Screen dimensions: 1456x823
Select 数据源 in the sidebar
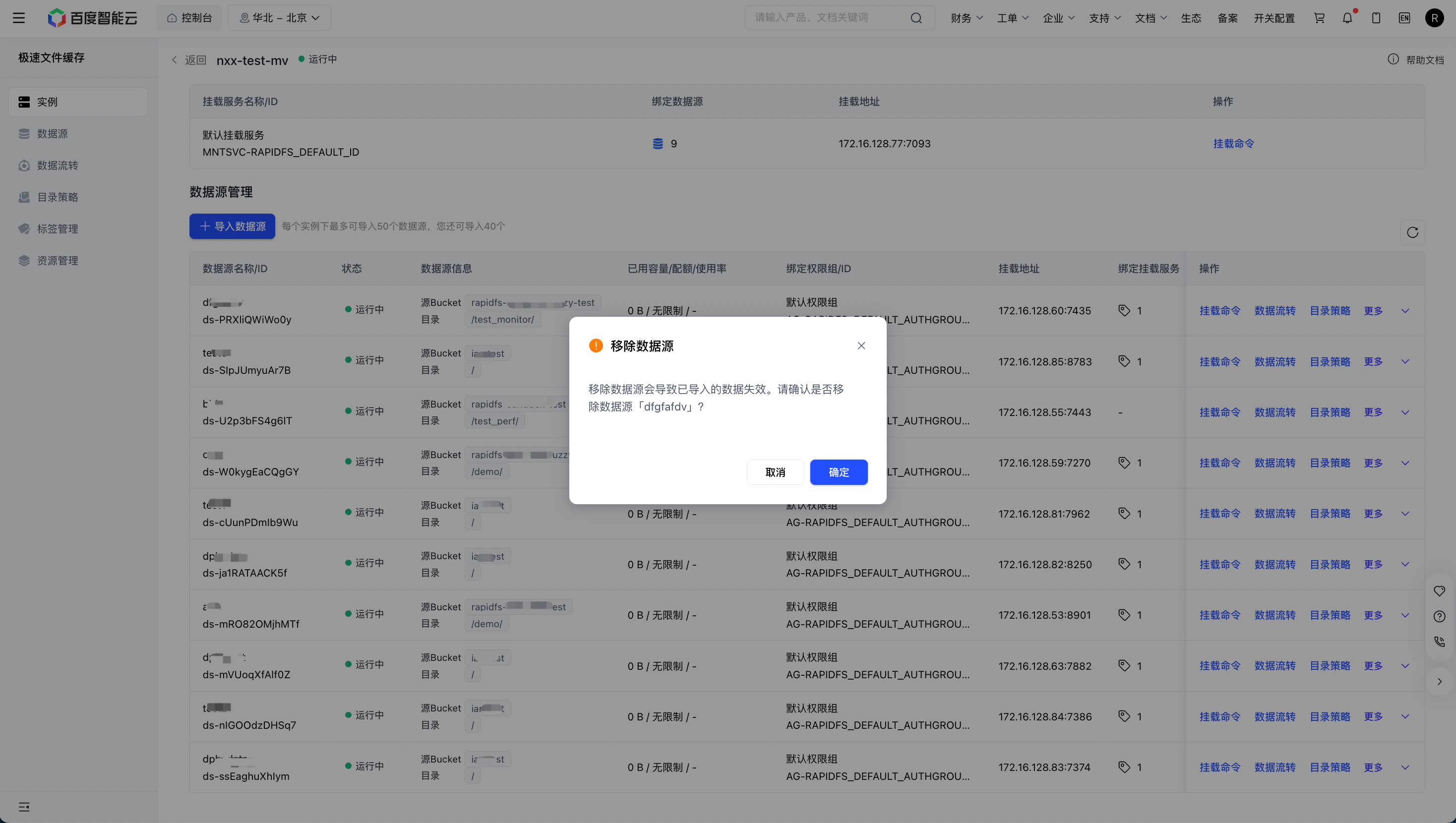pyautogui.click(x=78, y=133)
